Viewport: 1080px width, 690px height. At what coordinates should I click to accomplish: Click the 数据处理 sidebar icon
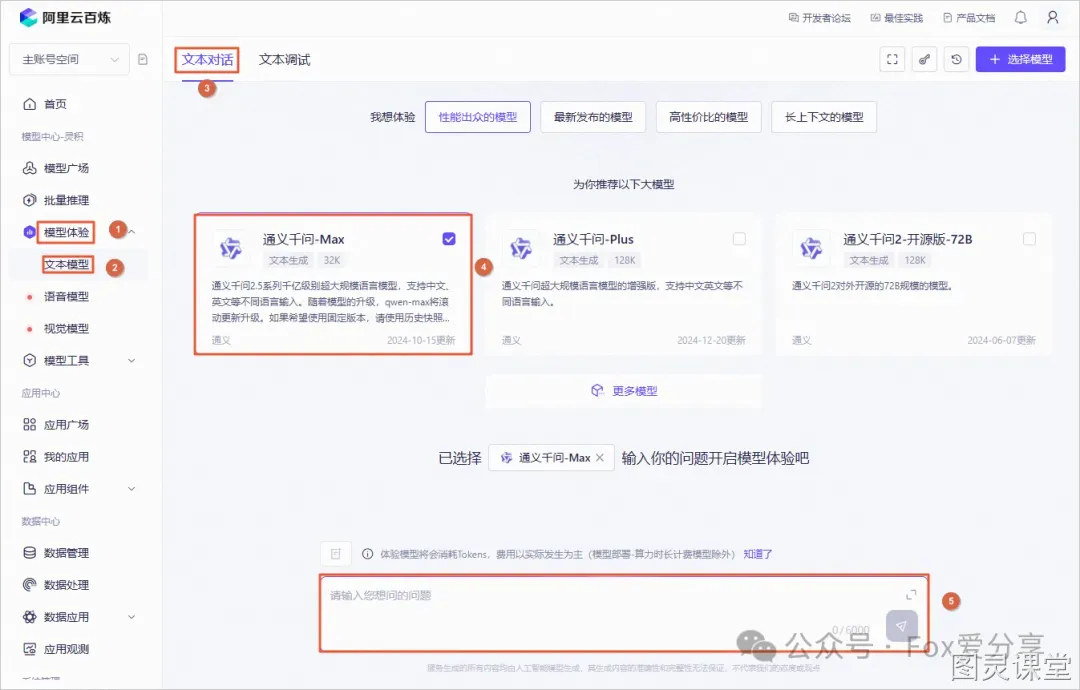(30, 585)
